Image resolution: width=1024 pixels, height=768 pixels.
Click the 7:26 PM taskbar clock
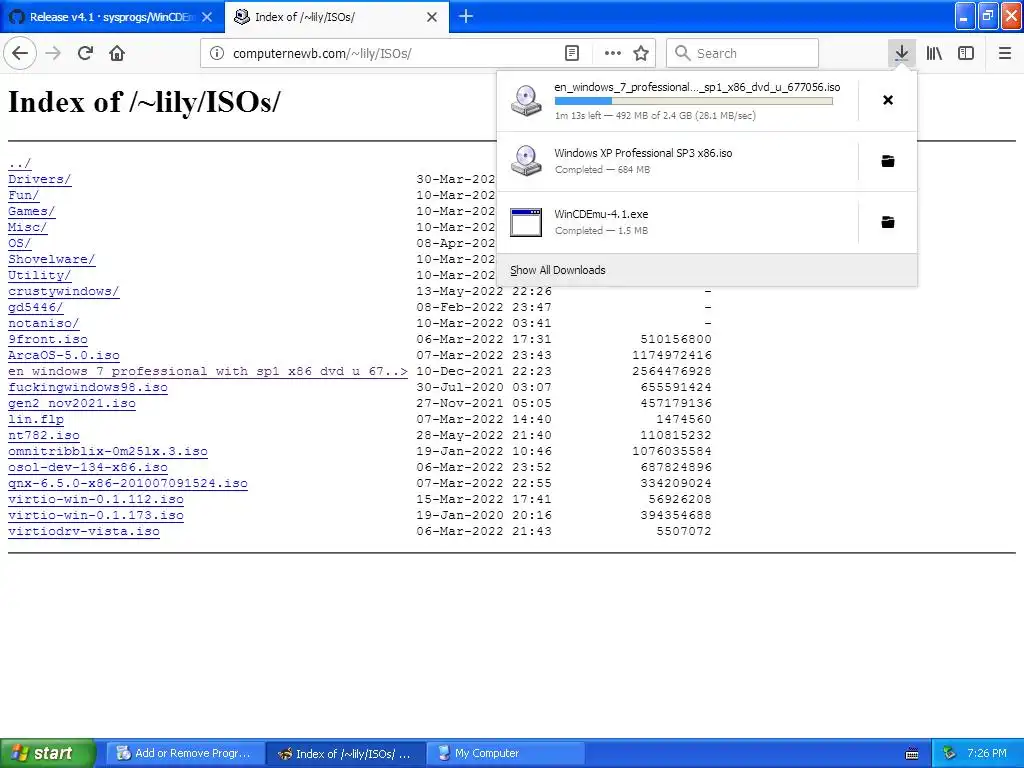pyautogui.click(x=987, y=753)
